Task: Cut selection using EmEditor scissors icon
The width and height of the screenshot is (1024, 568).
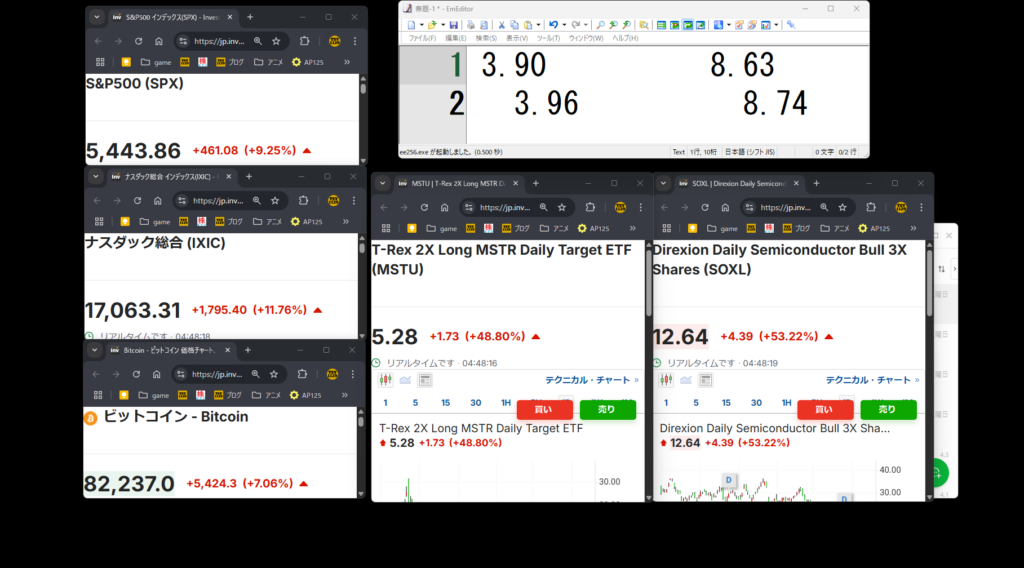Action: click(x=502, y=25)
